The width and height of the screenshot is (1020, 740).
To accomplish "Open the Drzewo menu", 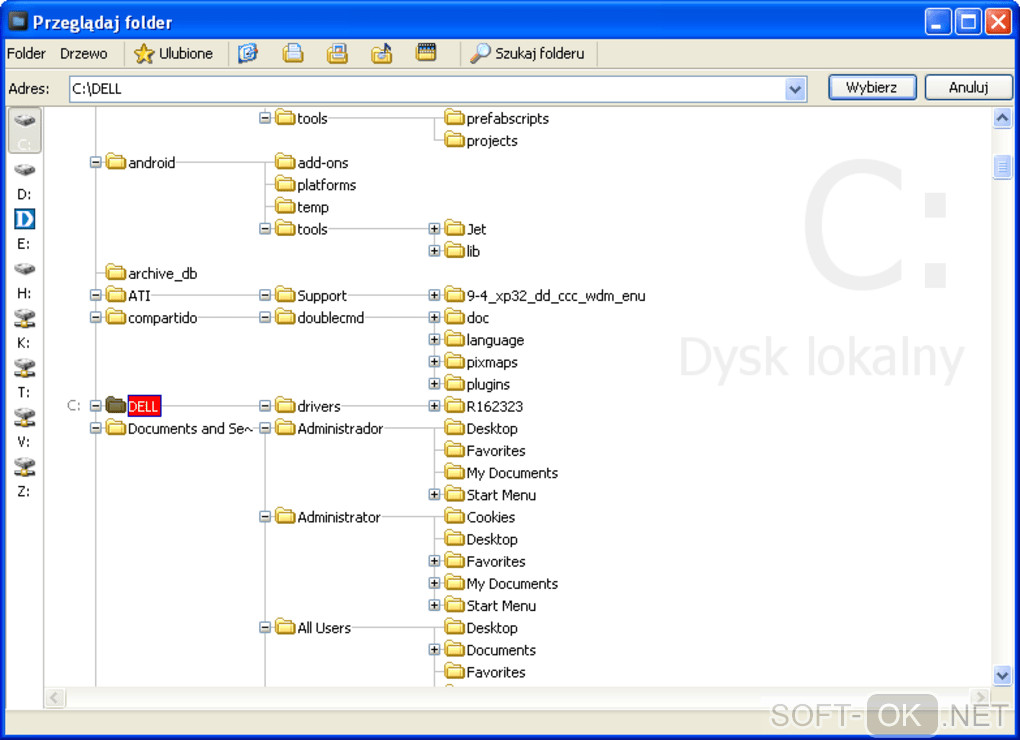I will [84, 53].
